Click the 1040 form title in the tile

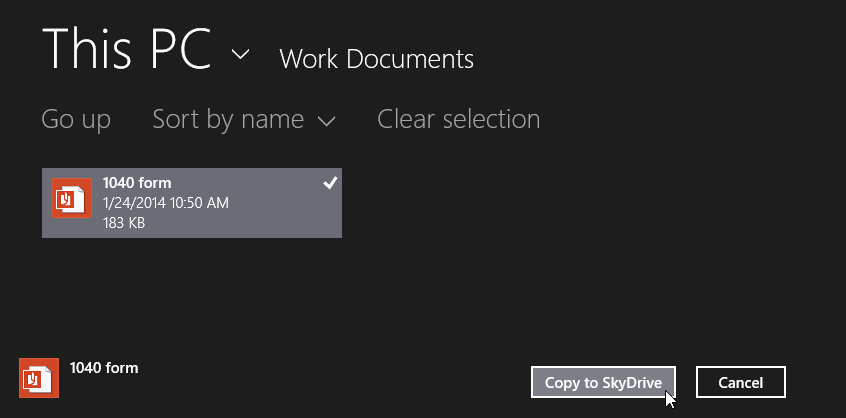click(x=137, y=183)
